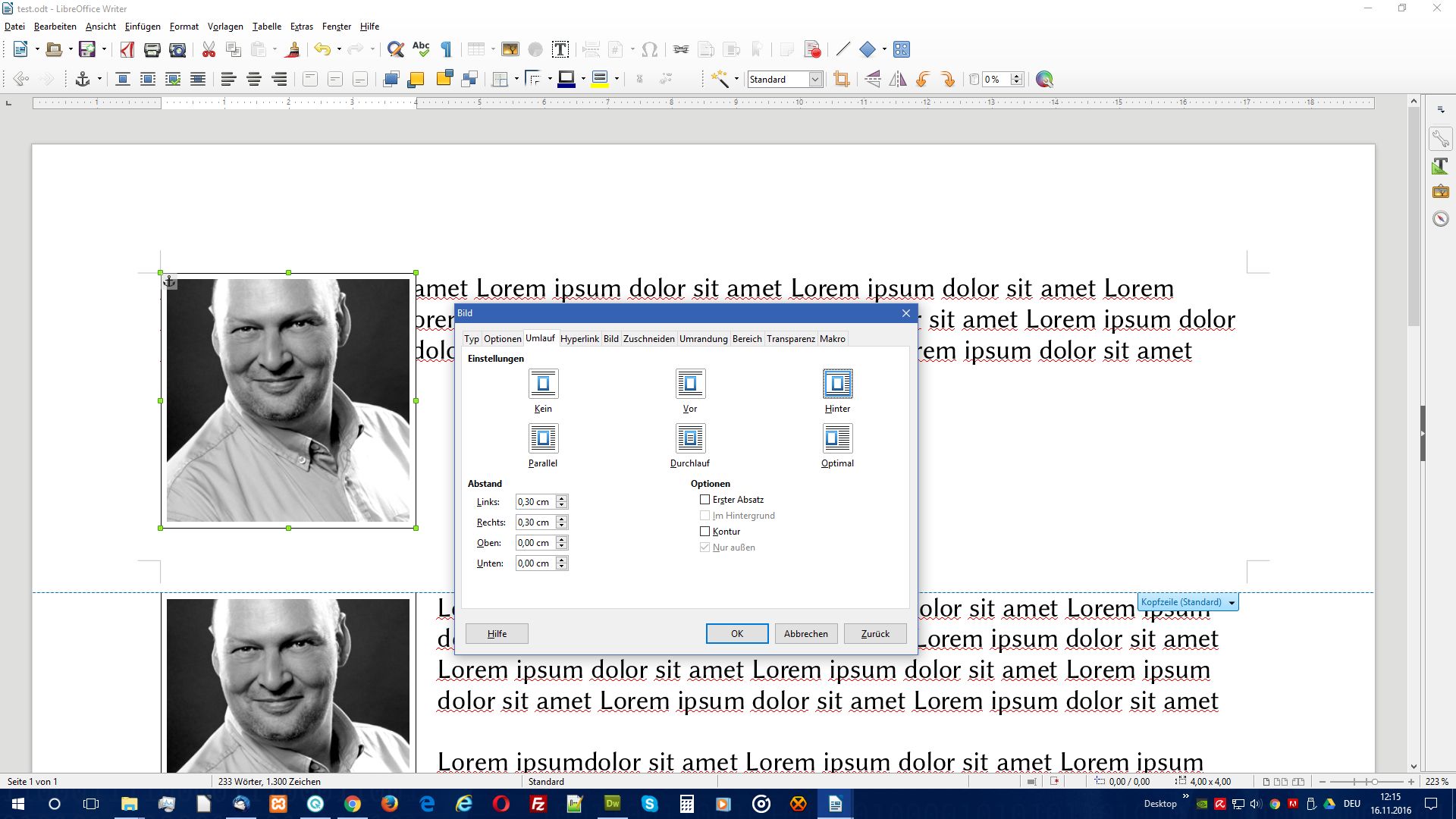The image size is (1456, 819).
Task: Open Chrome from the taskbar
Action: [x=353, y=804]
